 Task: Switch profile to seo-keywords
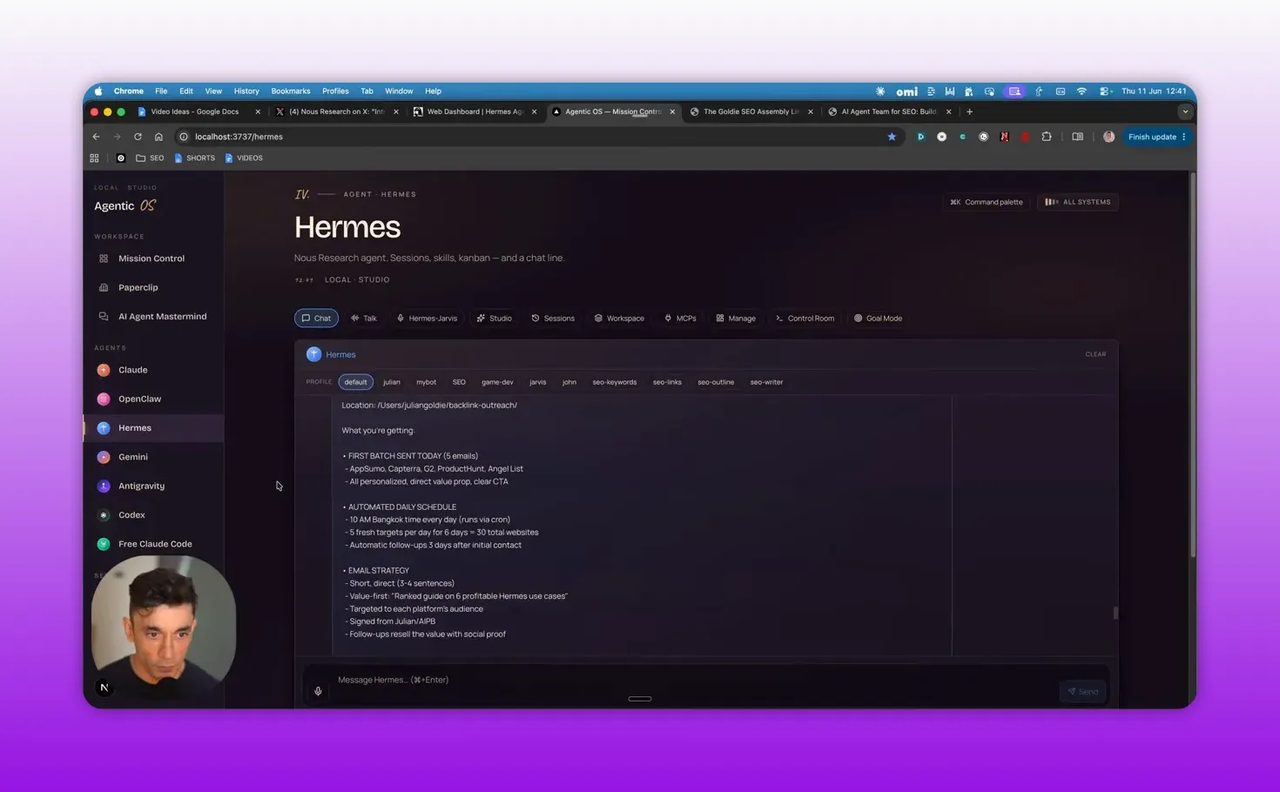[614, 382]
